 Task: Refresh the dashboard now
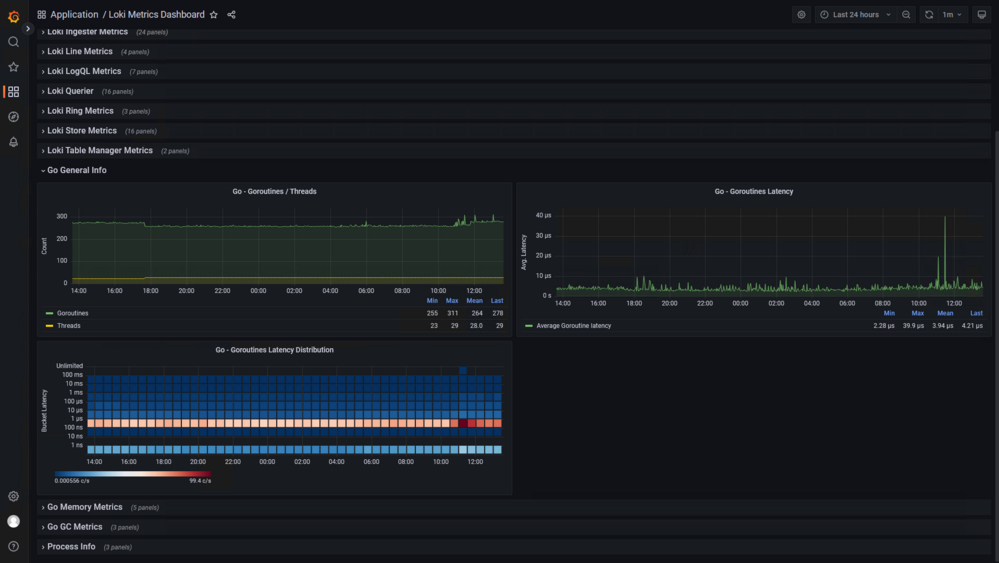(929, 15)
